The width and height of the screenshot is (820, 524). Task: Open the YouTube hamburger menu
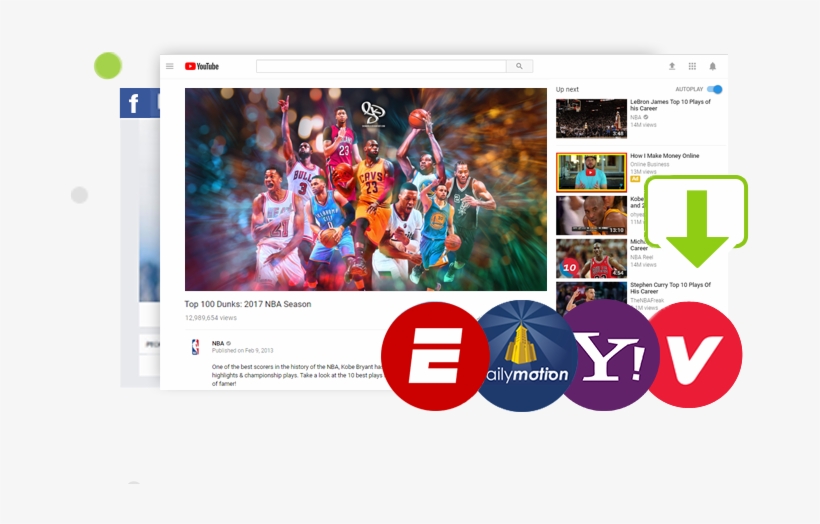tap(169, 66)
